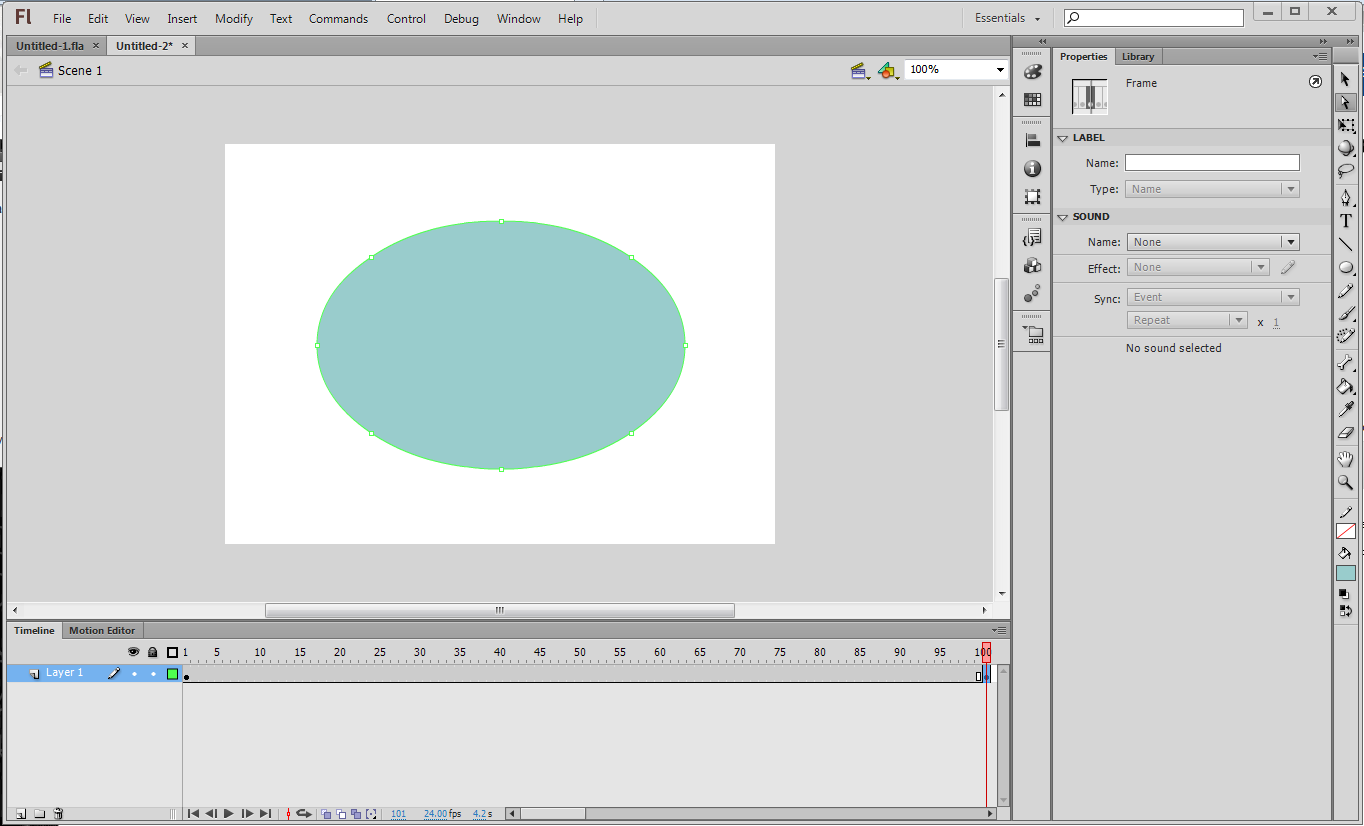Create a new layer in the timeline
The height and width of the screenshot is (826, 1364).
(20, 814)
